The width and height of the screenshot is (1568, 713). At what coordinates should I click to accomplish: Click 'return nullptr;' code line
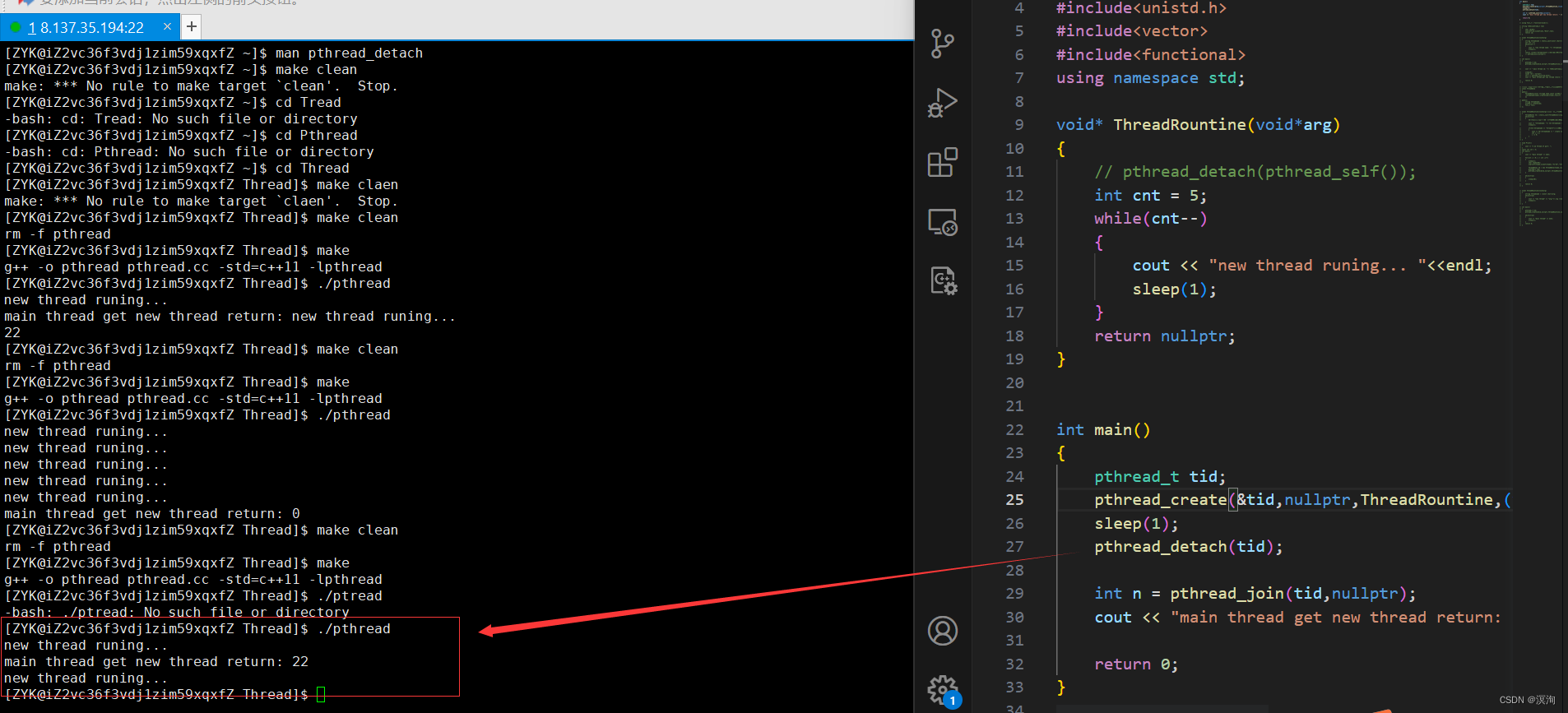click(x=1164, y=336)
